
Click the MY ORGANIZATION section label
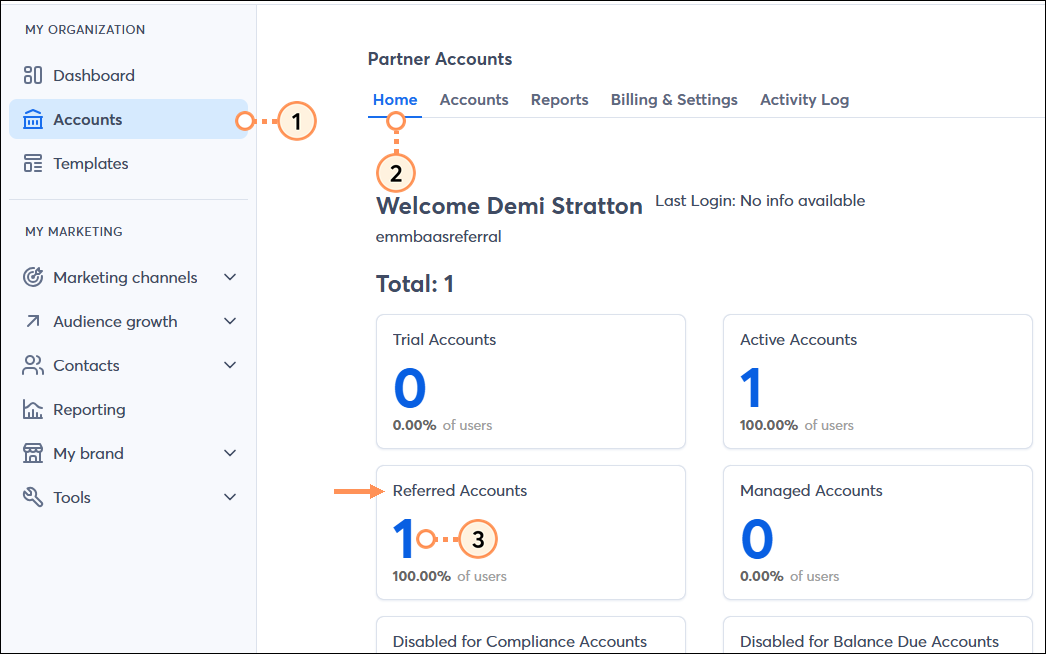point(85,30)
